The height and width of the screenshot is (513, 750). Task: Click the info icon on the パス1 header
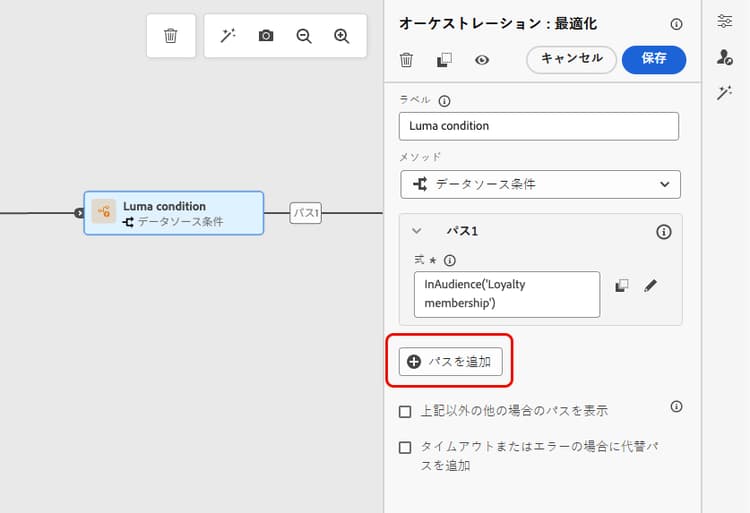[x=663, y=232]
